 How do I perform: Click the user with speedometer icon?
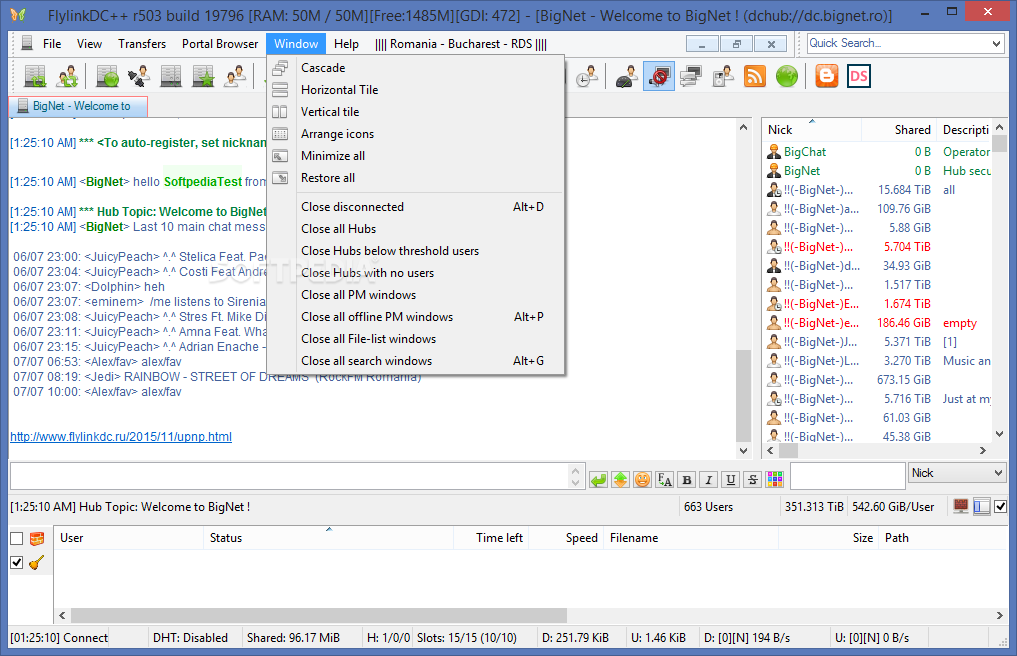point(627,77)
